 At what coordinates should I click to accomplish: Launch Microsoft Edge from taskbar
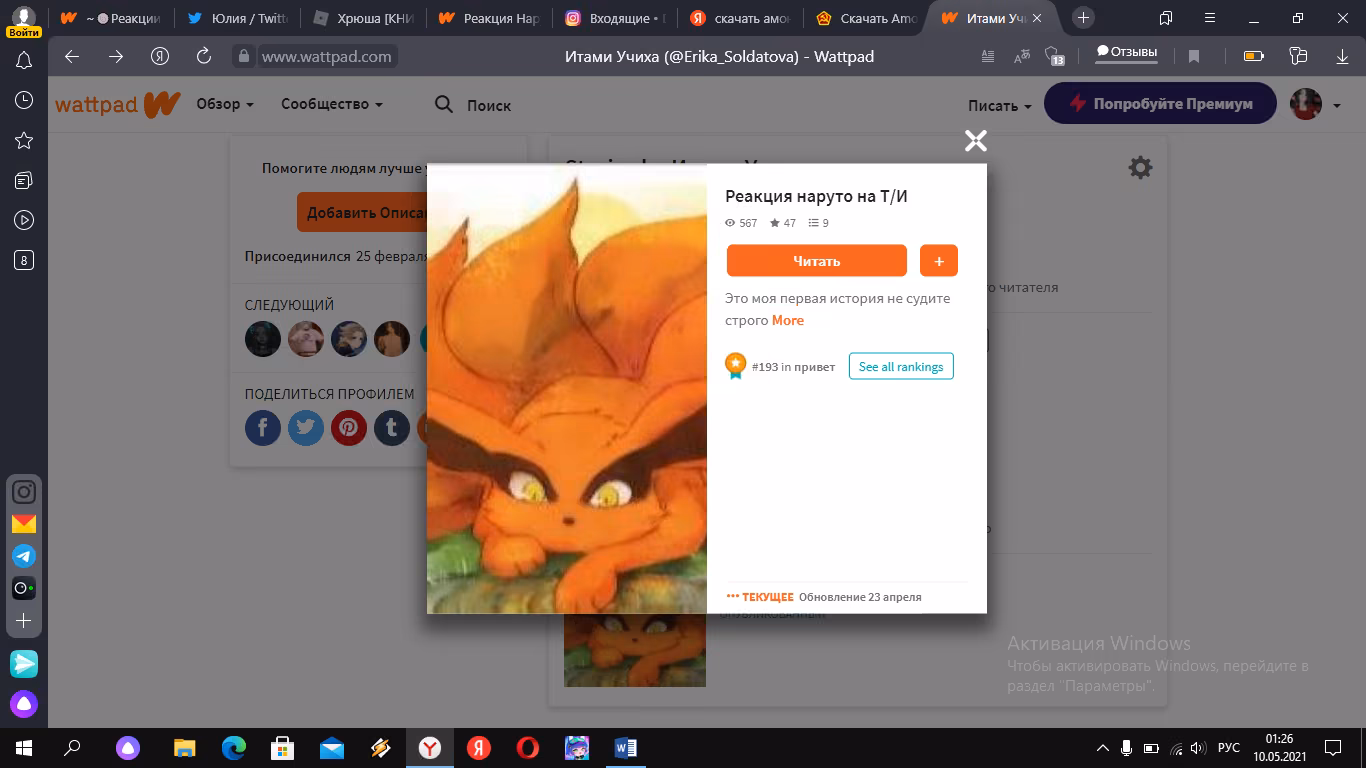(233, 748)
